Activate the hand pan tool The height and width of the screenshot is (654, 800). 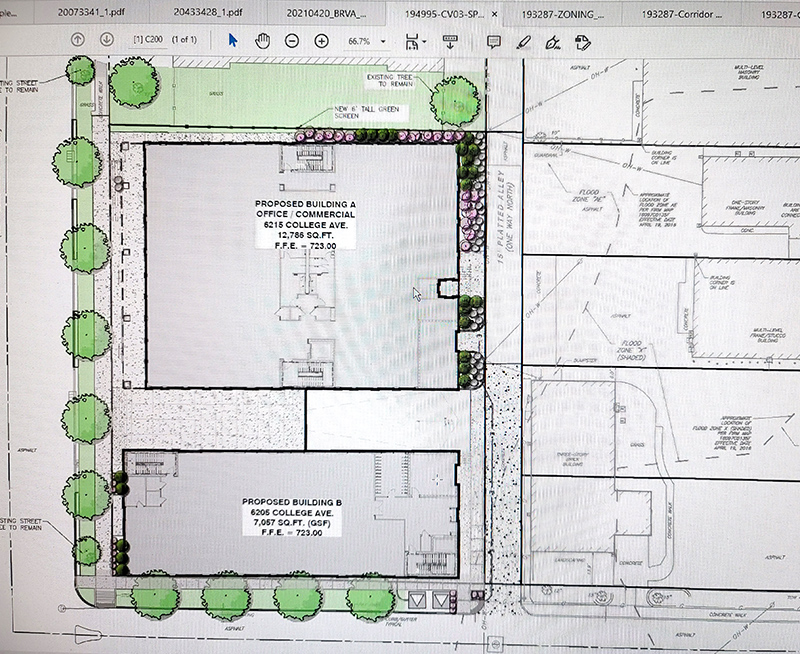pos(262,41)
